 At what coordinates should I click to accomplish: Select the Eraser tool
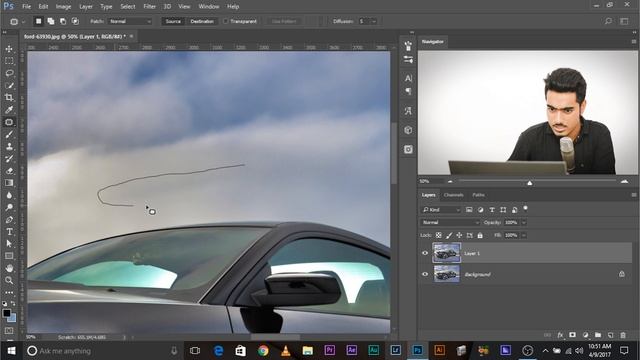coord(9,171)
